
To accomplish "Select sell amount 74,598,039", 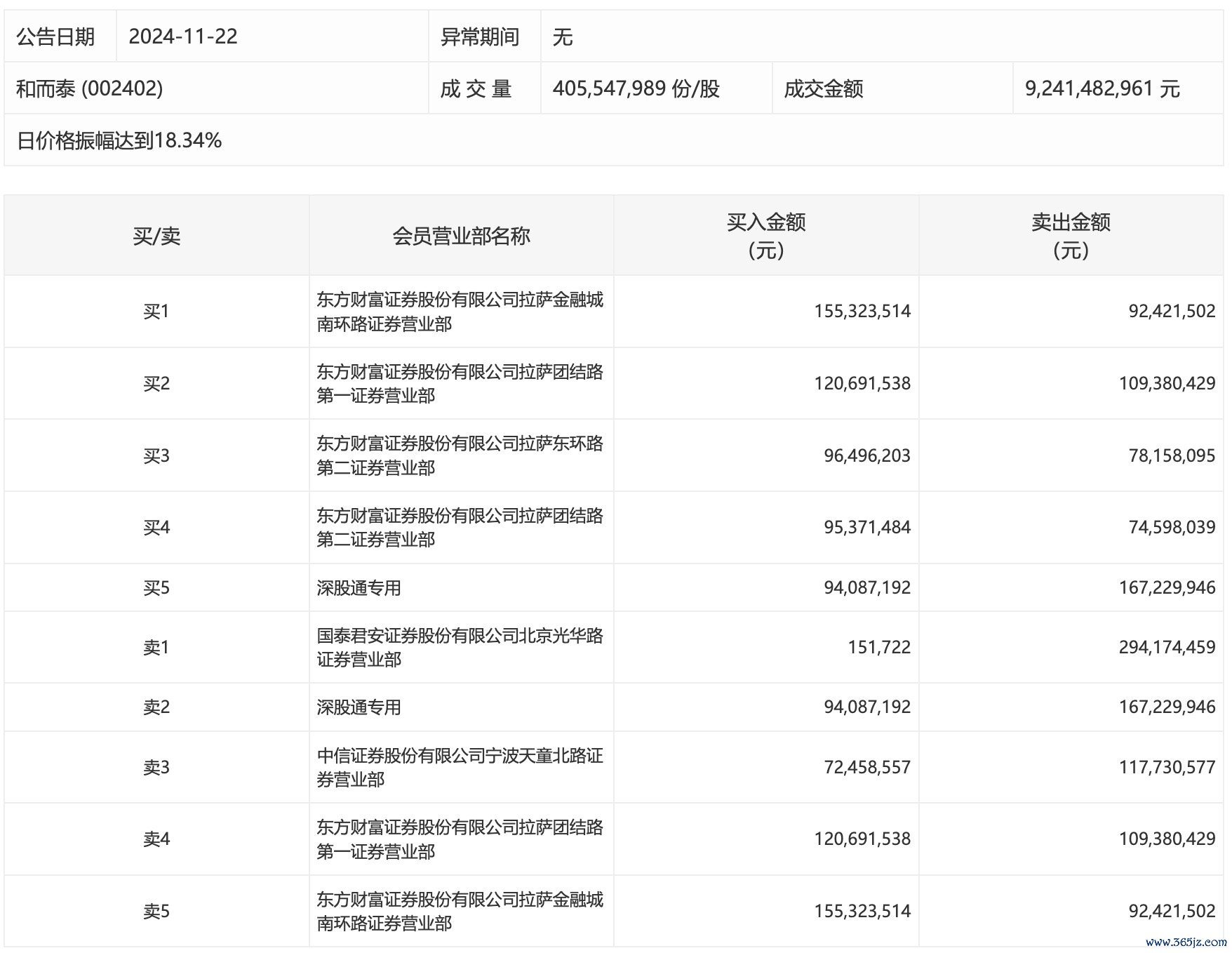I will tap(1172, 527).
